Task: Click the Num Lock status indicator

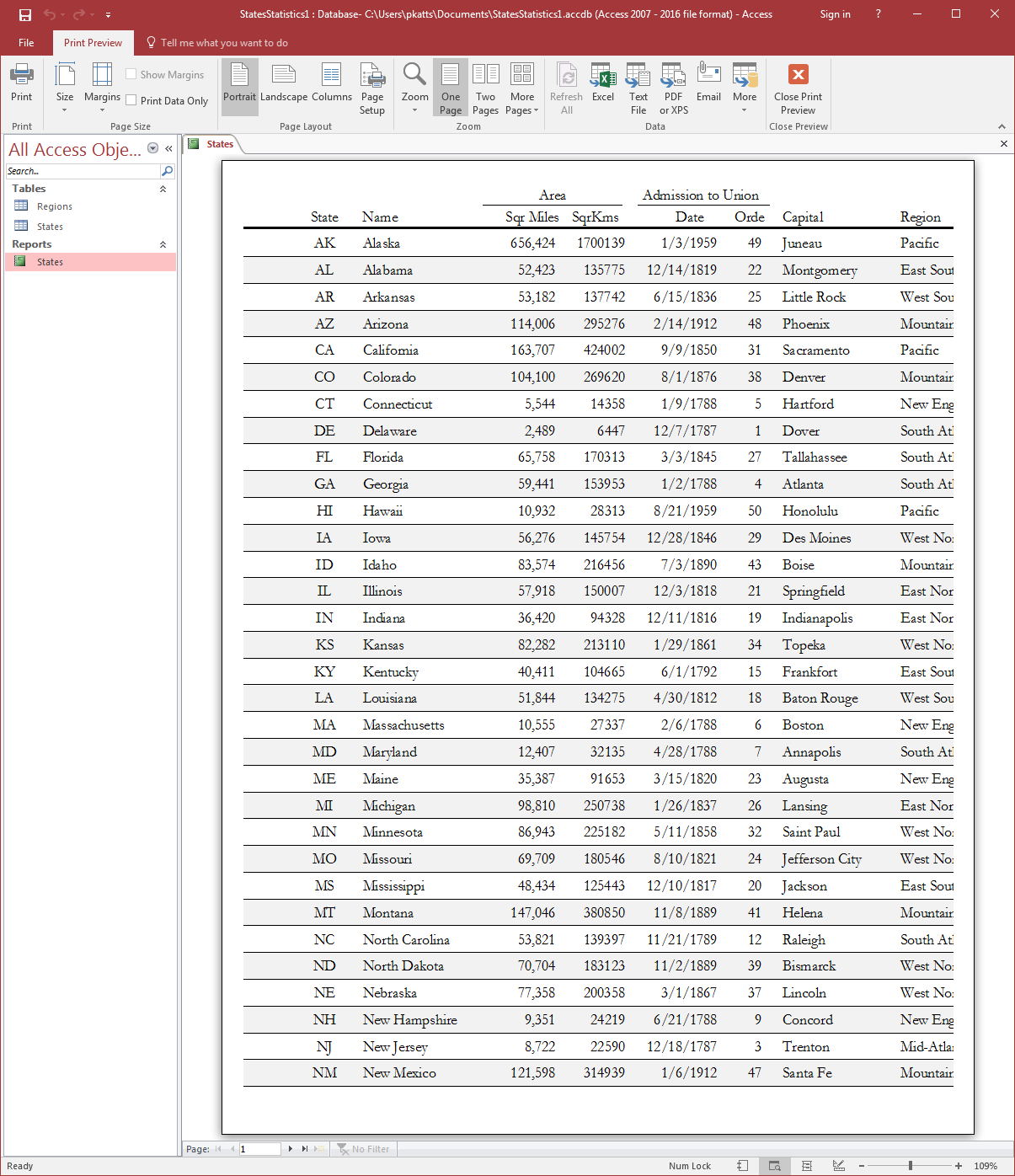Action: pyautogui.click(x=690, y=1166)
